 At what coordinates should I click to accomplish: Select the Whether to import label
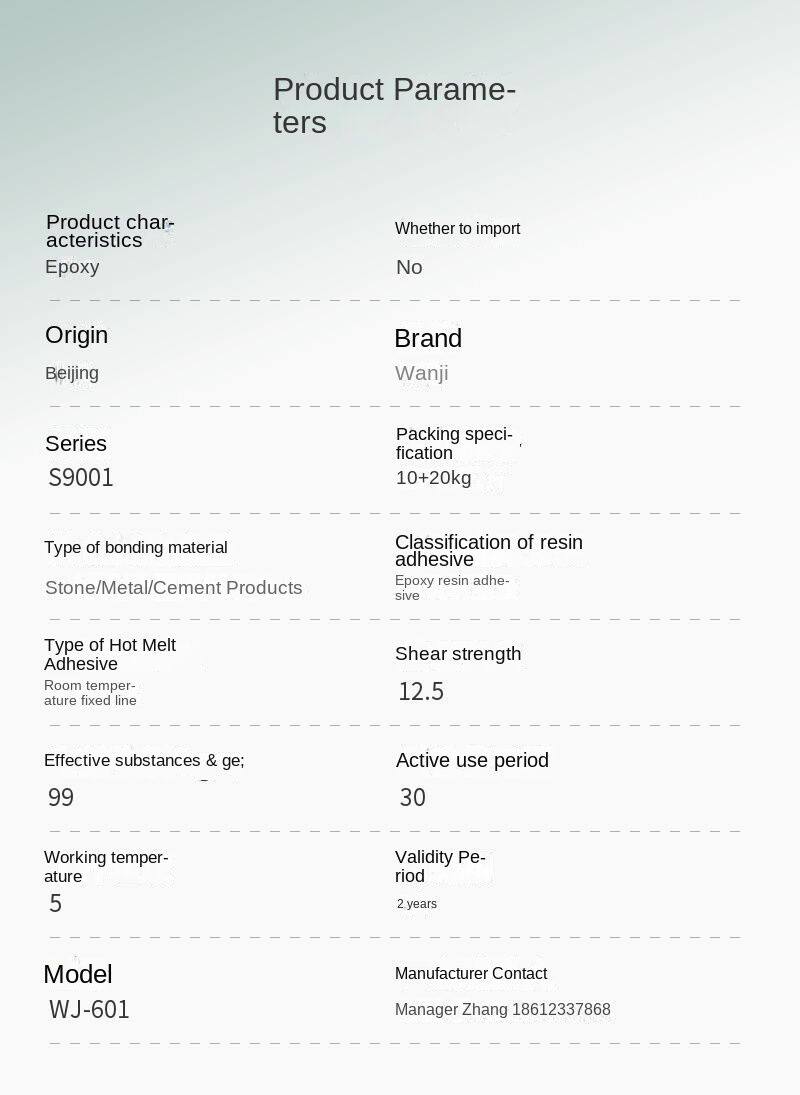tap(457, 229)
